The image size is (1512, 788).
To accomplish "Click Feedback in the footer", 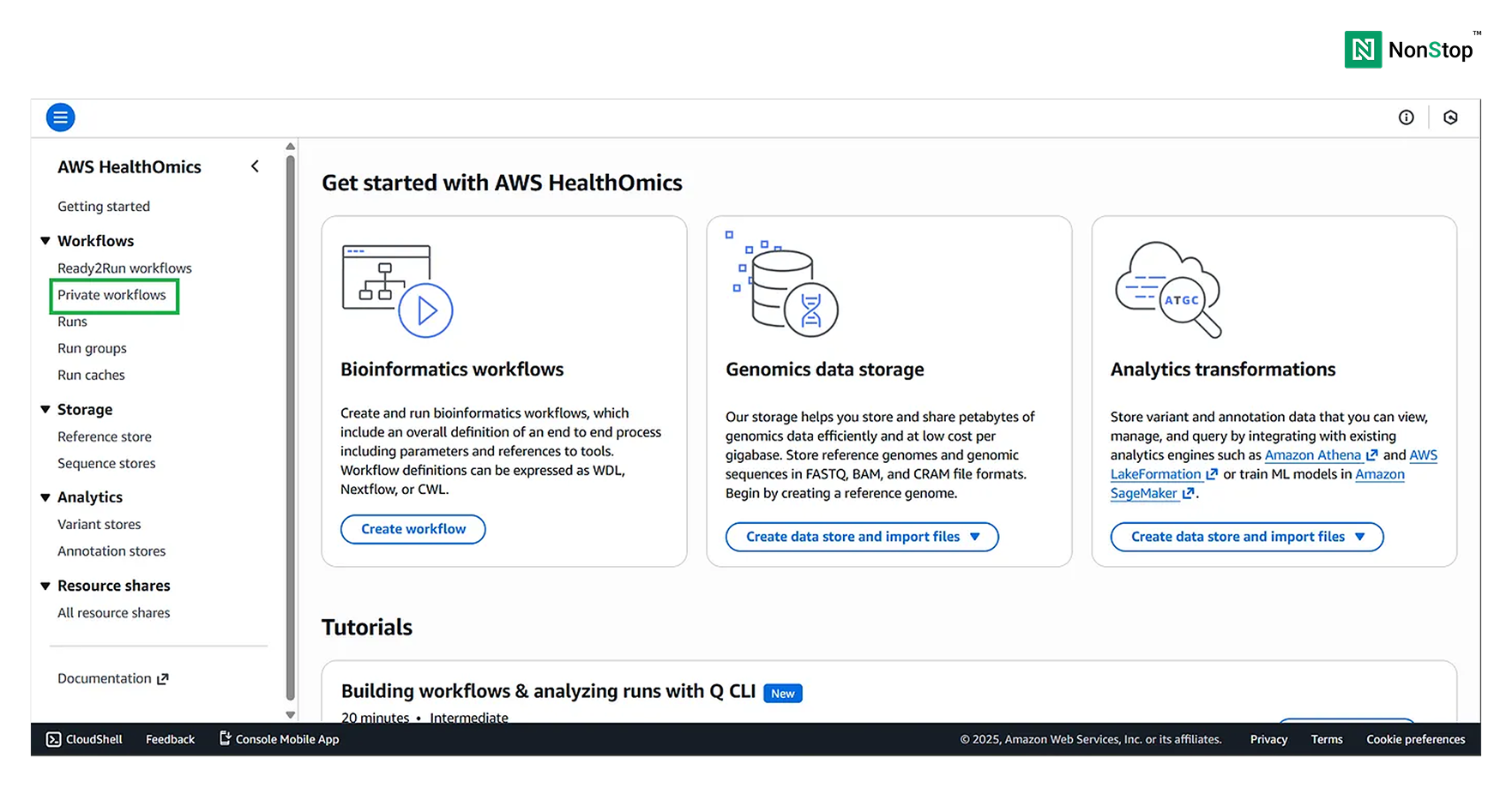I will coord(170,739).
